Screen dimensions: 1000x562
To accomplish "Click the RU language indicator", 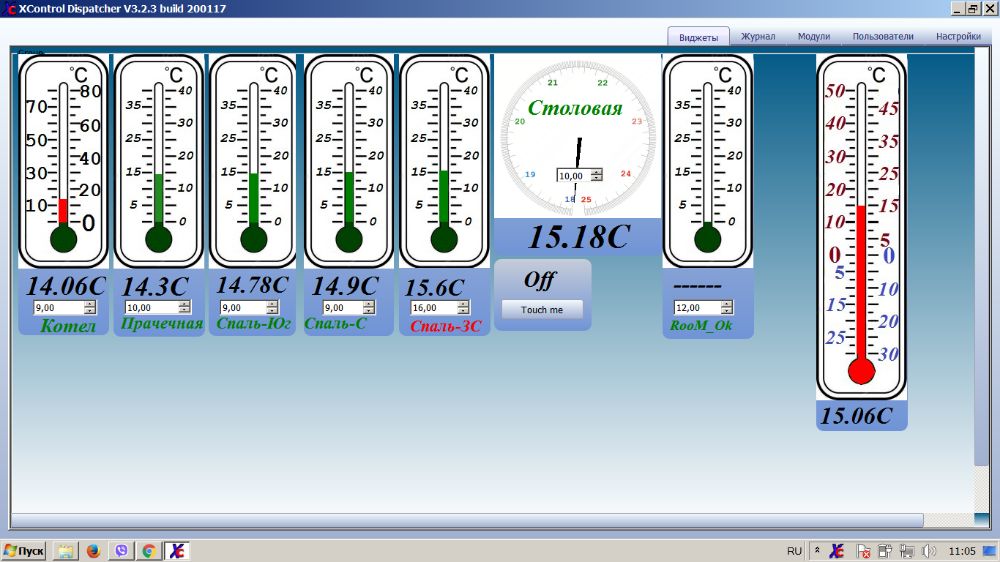I will (794, 551).
